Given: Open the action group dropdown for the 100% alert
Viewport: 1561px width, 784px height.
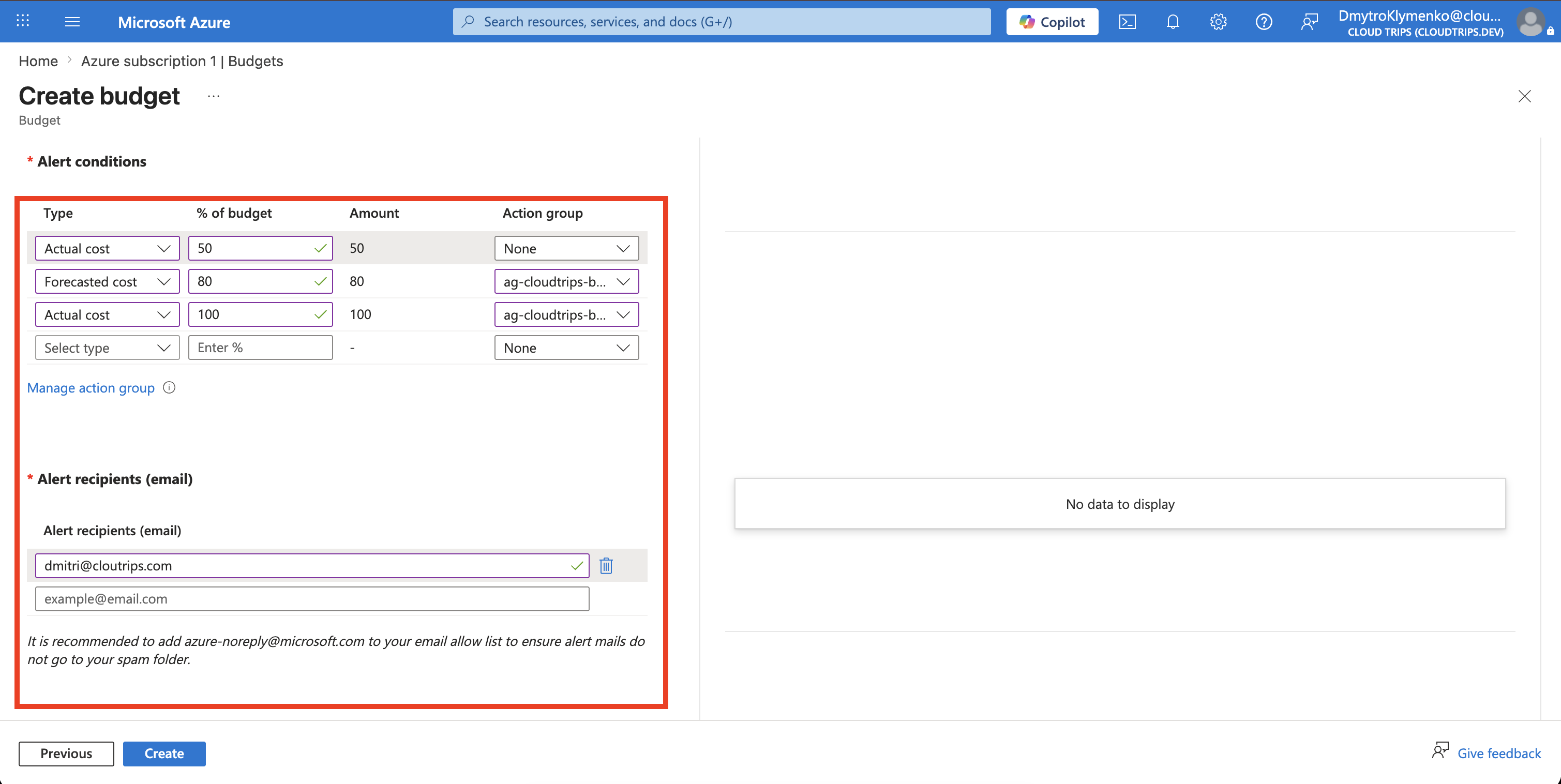Looking at the screenshot, I should [x=566, y=314].
